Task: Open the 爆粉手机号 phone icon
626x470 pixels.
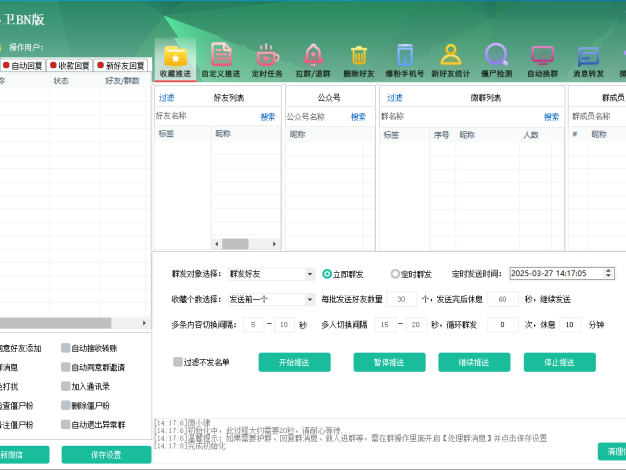Action: [x=404, y=60]
